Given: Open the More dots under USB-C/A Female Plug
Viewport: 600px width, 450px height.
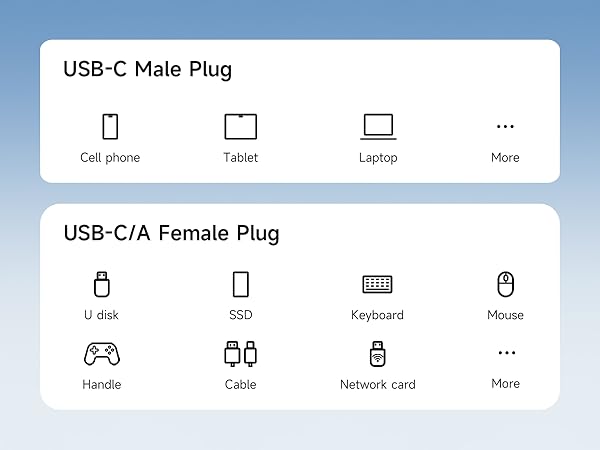Looking at the screenshot, I should click(505, 353).
